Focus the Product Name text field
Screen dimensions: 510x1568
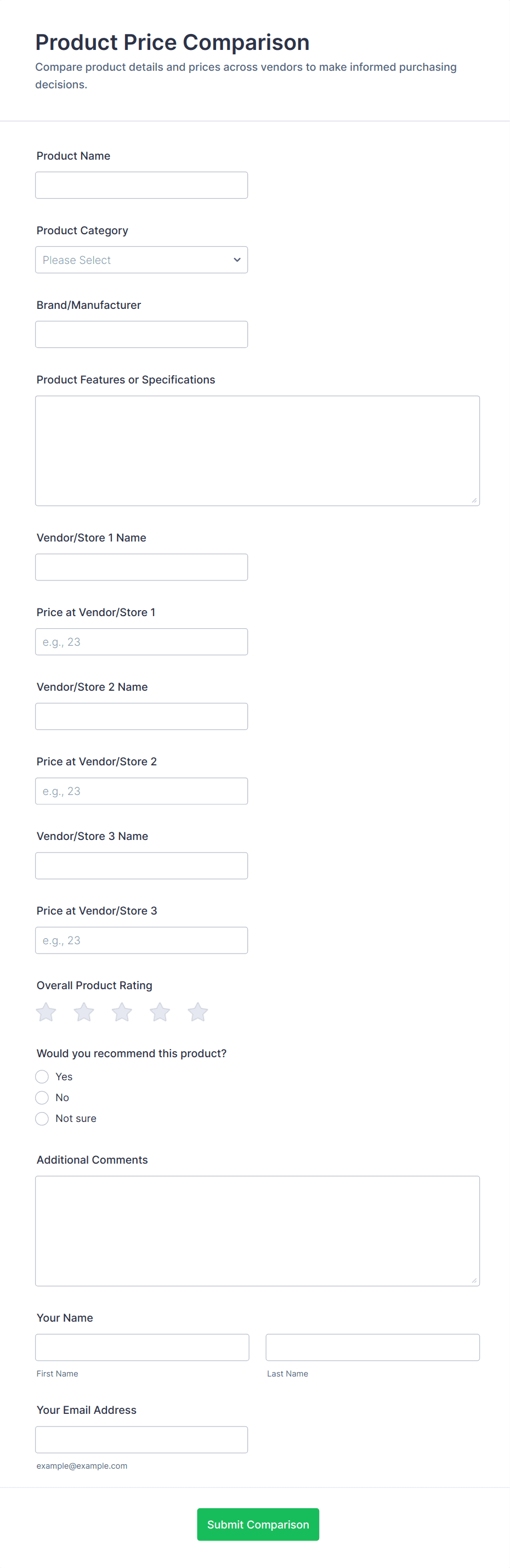click(x=141, y=185)
